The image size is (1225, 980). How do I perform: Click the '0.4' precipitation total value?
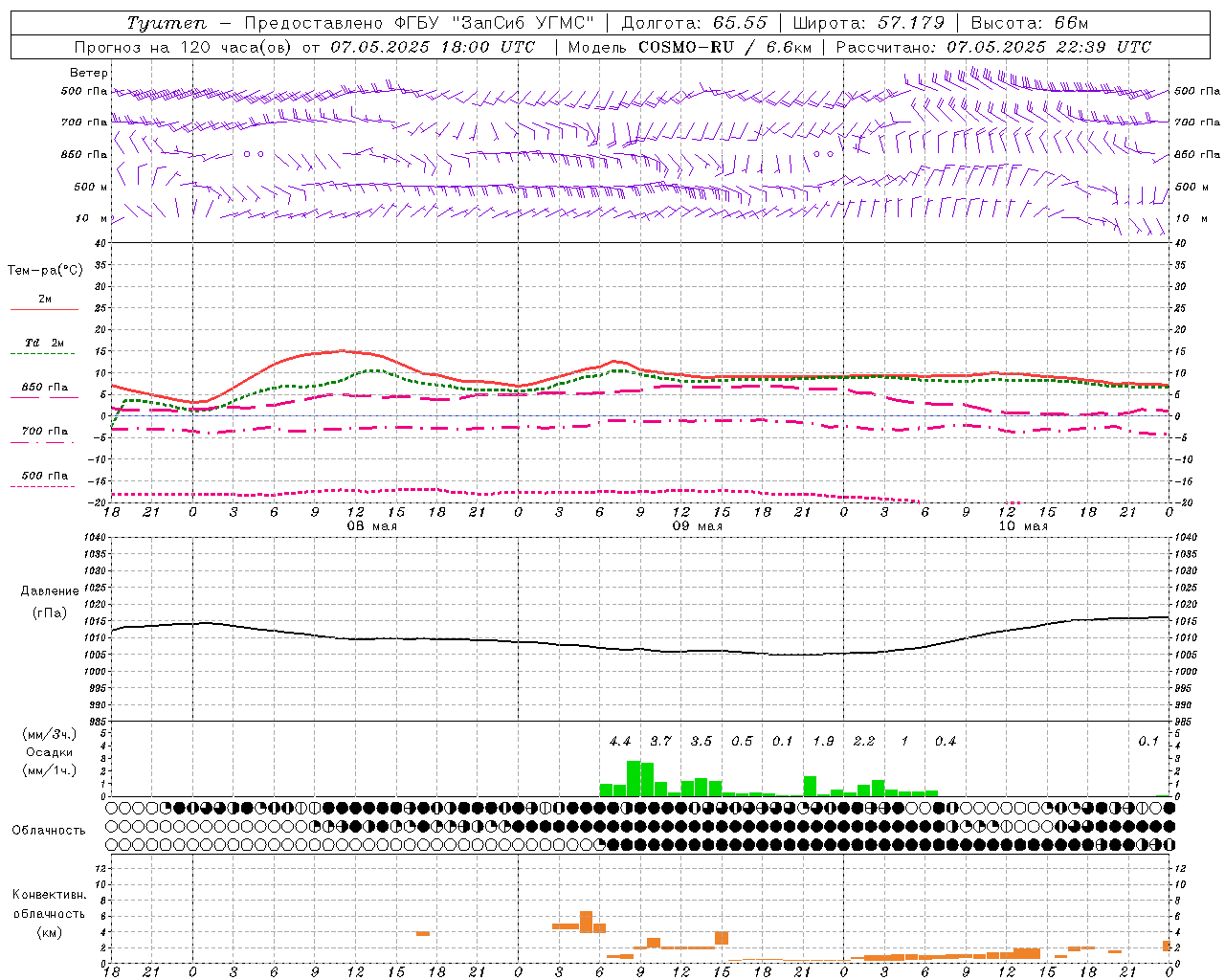(946, 742)
